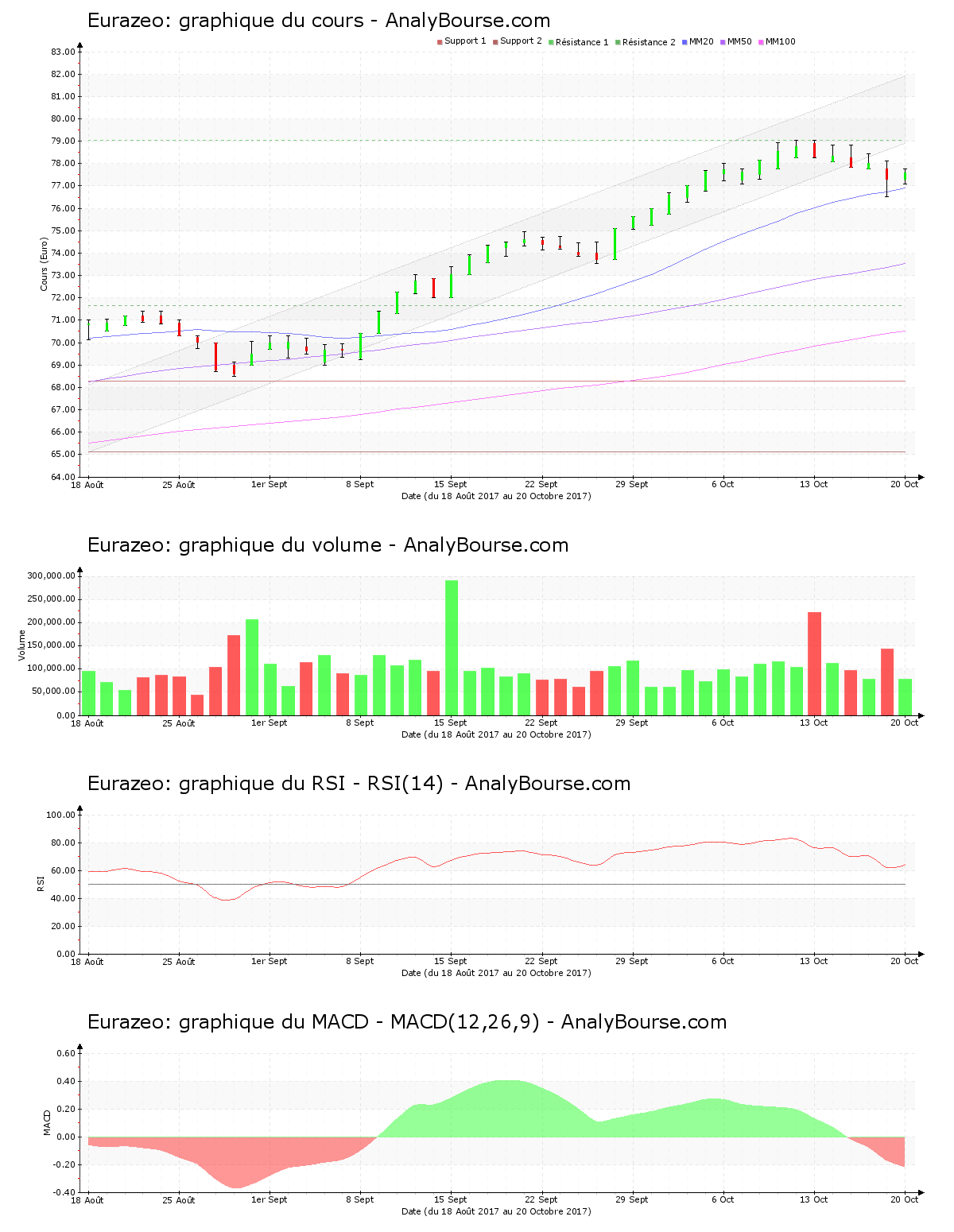This screenshot has width=954, height=1232.
Task: Click the 'RSI' vertical axis label
Action: pos(41,883)
